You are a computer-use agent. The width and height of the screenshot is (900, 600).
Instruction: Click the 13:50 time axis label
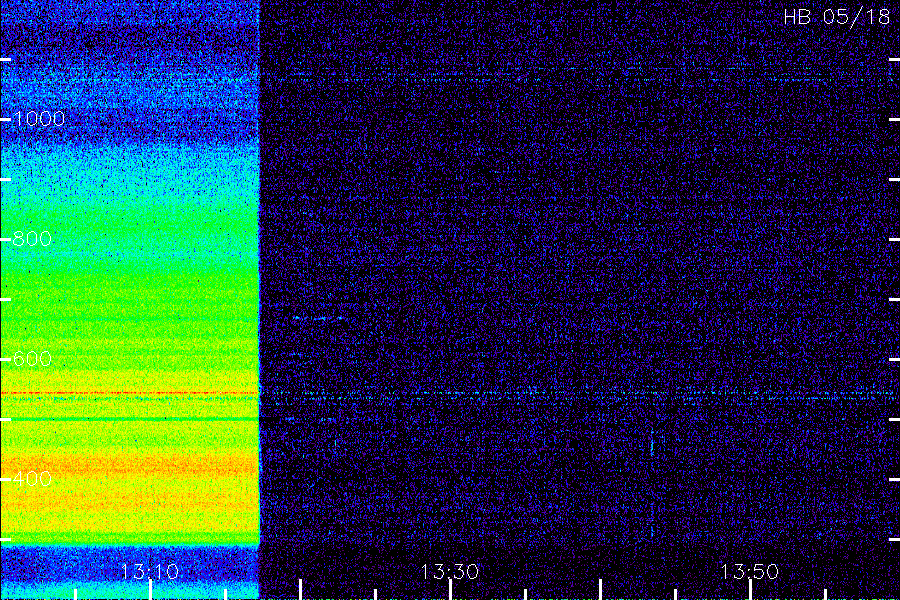point(749,571)
